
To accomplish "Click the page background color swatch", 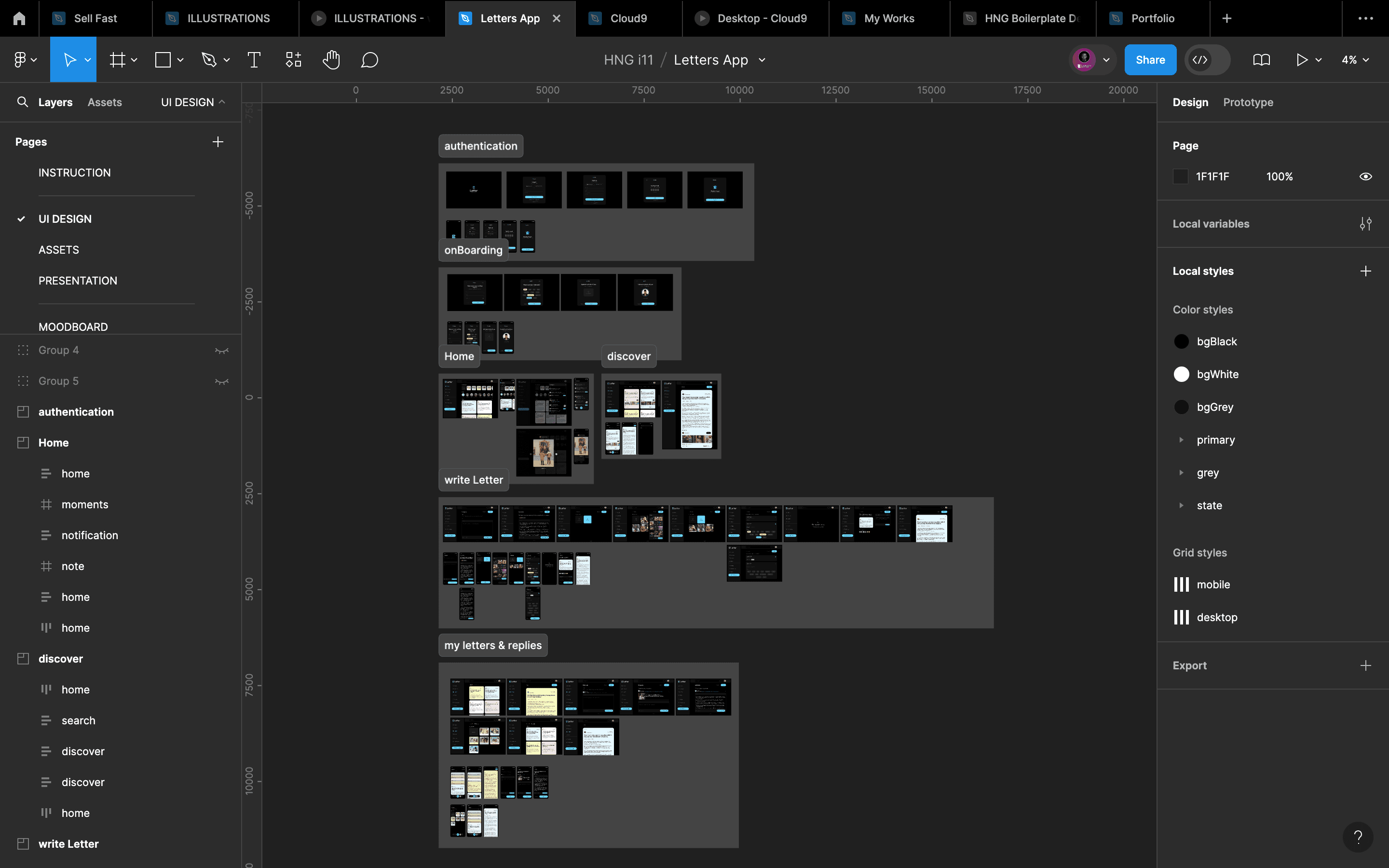I will [x=1181, y=176].
